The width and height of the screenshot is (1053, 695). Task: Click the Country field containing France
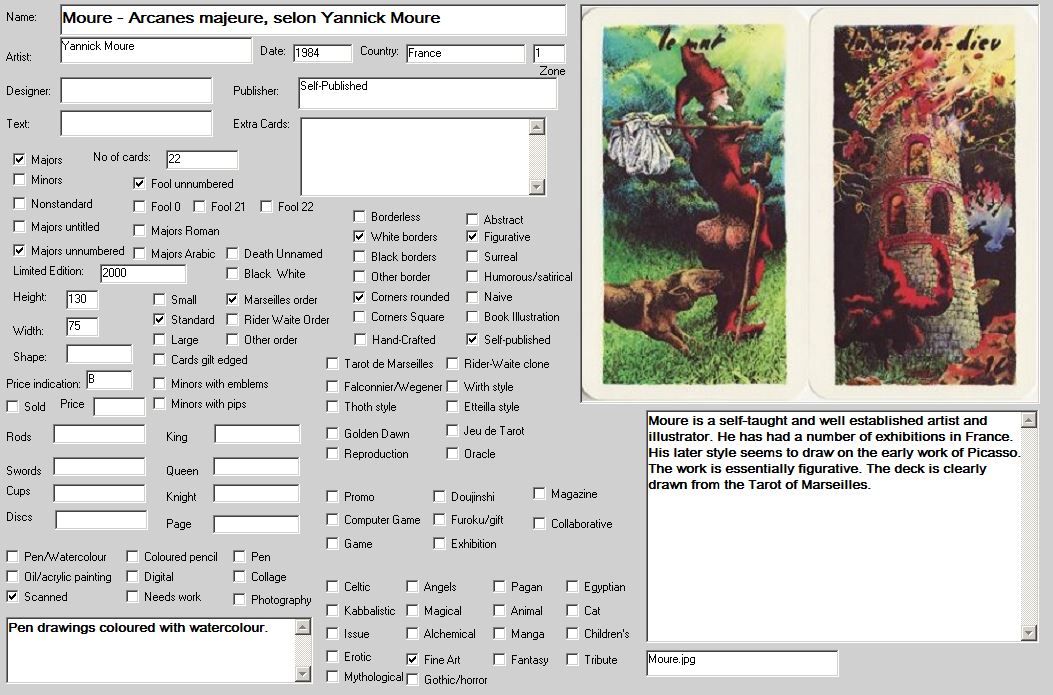465,54
